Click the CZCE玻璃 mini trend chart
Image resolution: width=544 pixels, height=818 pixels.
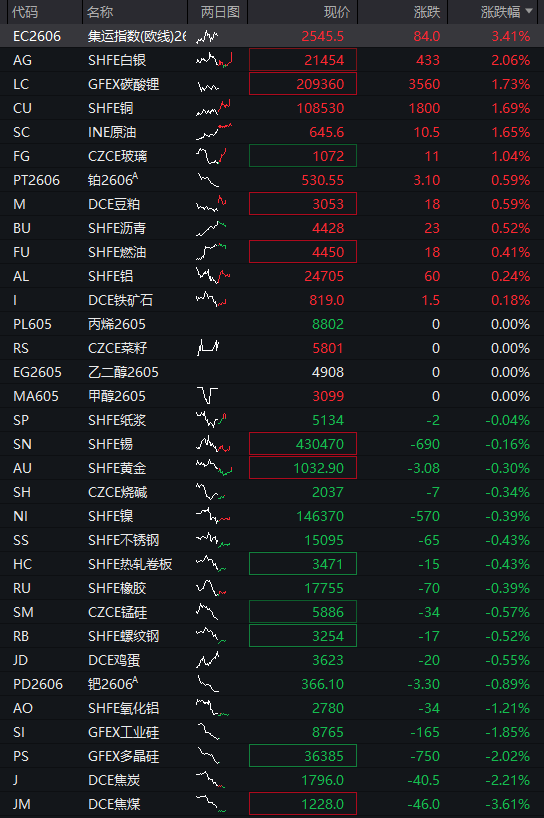[211, 156]
